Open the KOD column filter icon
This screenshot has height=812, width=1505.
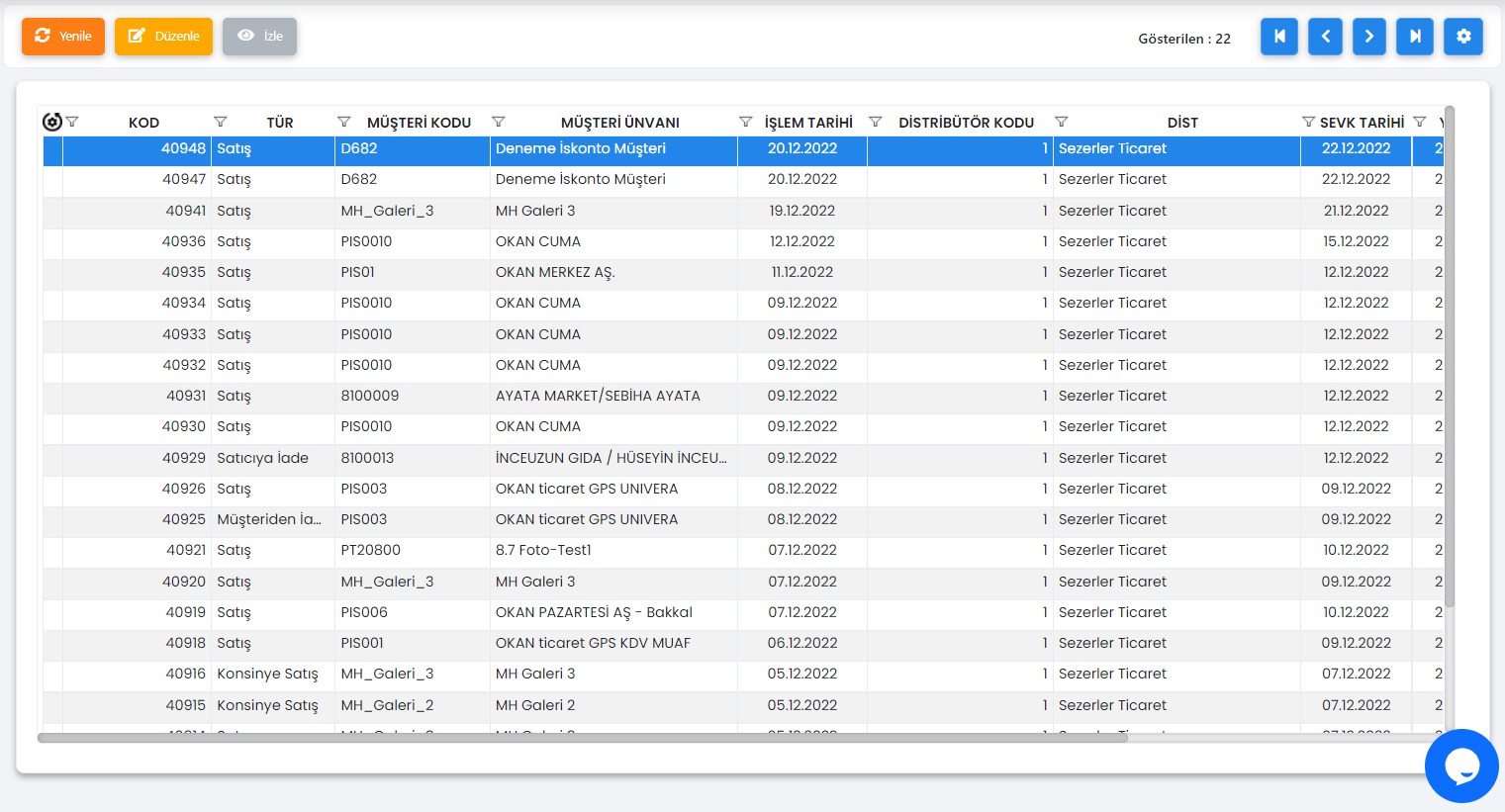(x=72, y=122)
